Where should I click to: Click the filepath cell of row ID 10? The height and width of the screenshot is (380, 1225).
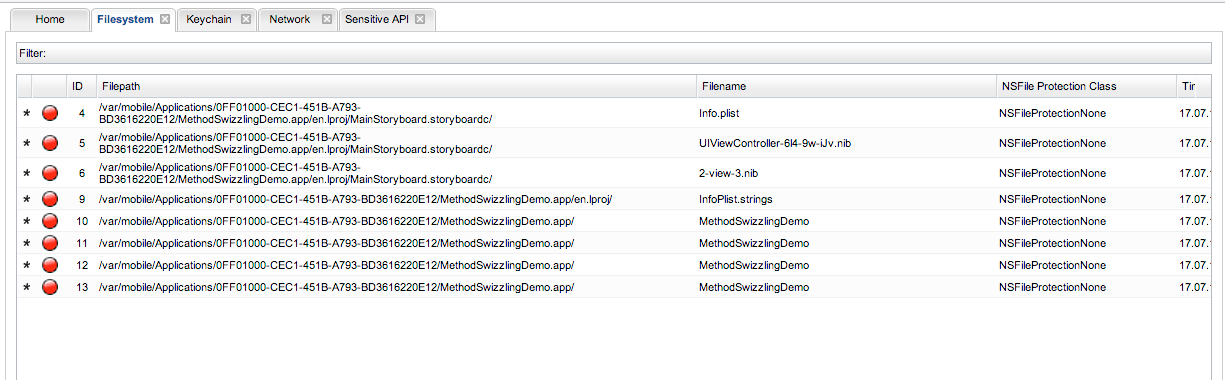(x=336, y=221)
